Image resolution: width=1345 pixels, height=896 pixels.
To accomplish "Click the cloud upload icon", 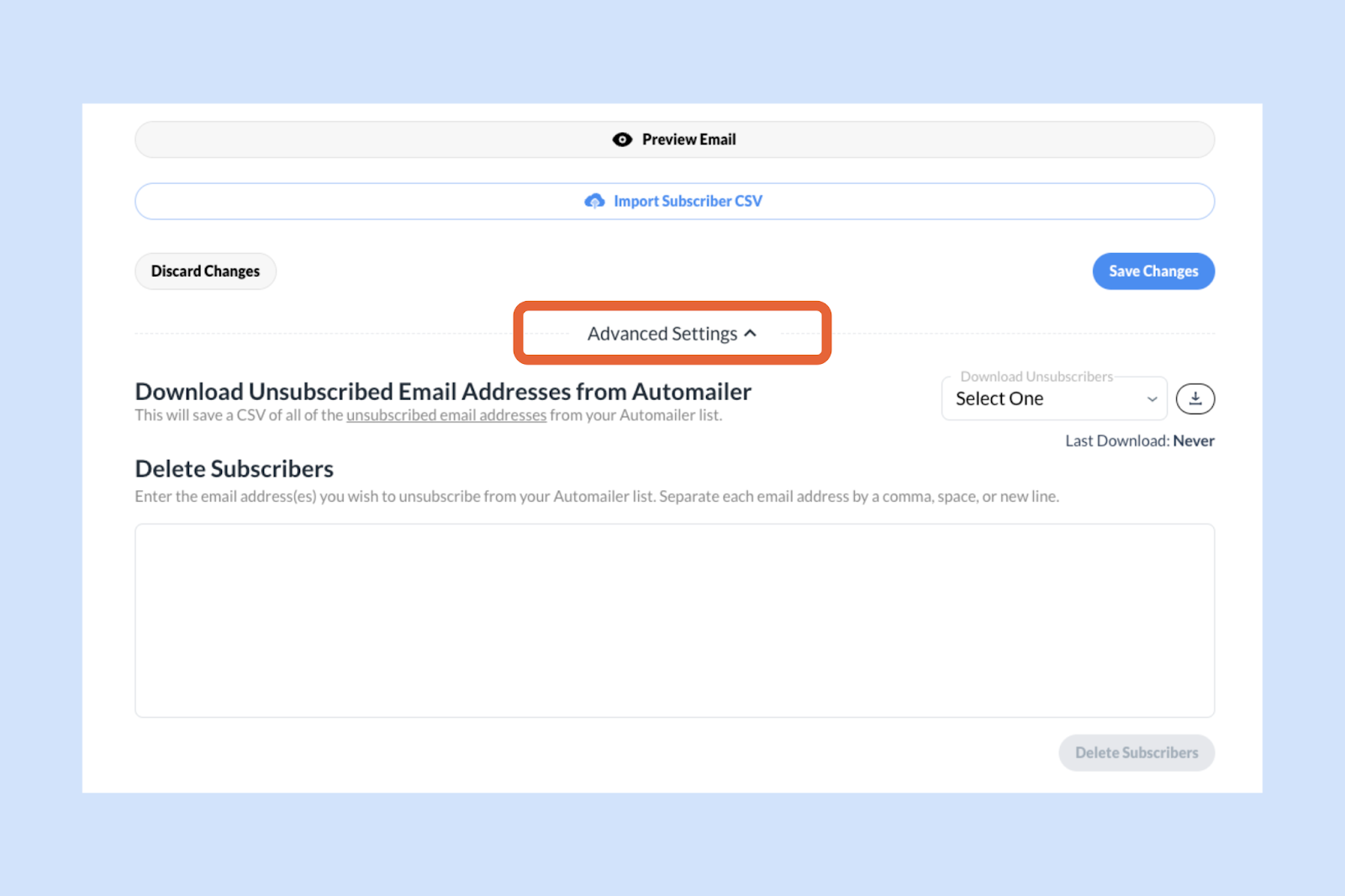I will tap(594, 201).
